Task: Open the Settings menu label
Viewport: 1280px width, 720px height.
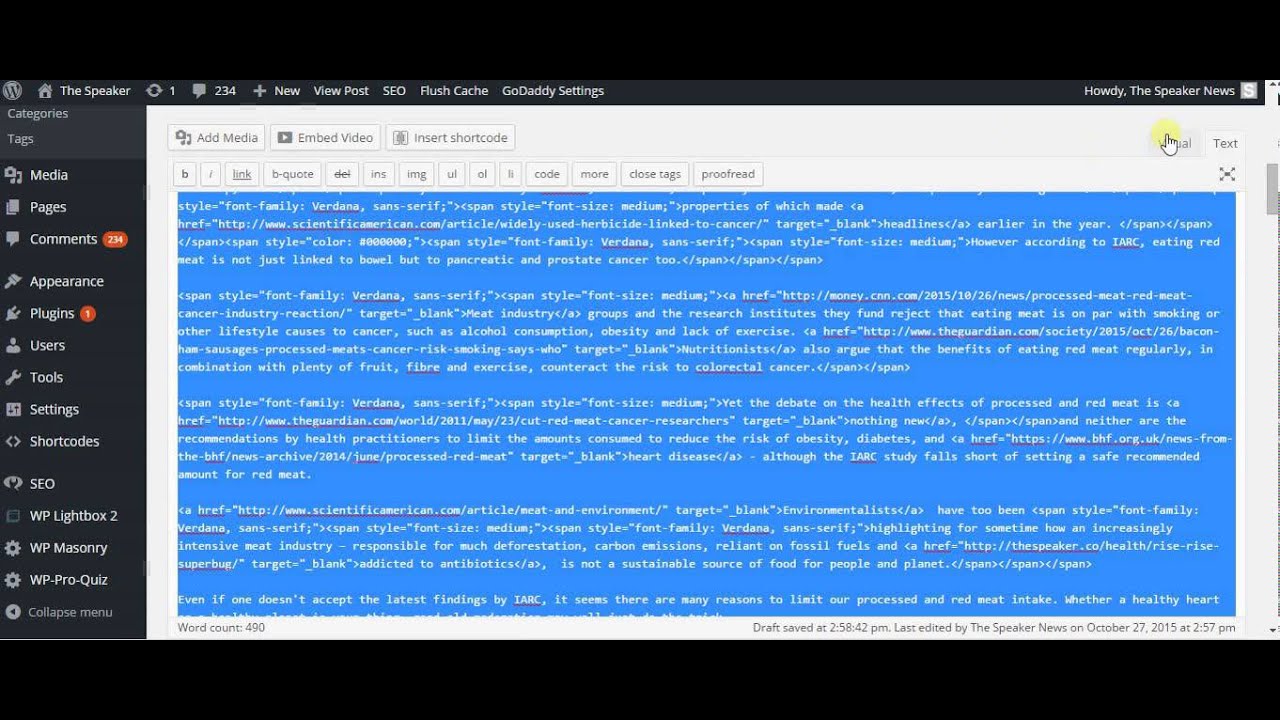Action: 54,409
